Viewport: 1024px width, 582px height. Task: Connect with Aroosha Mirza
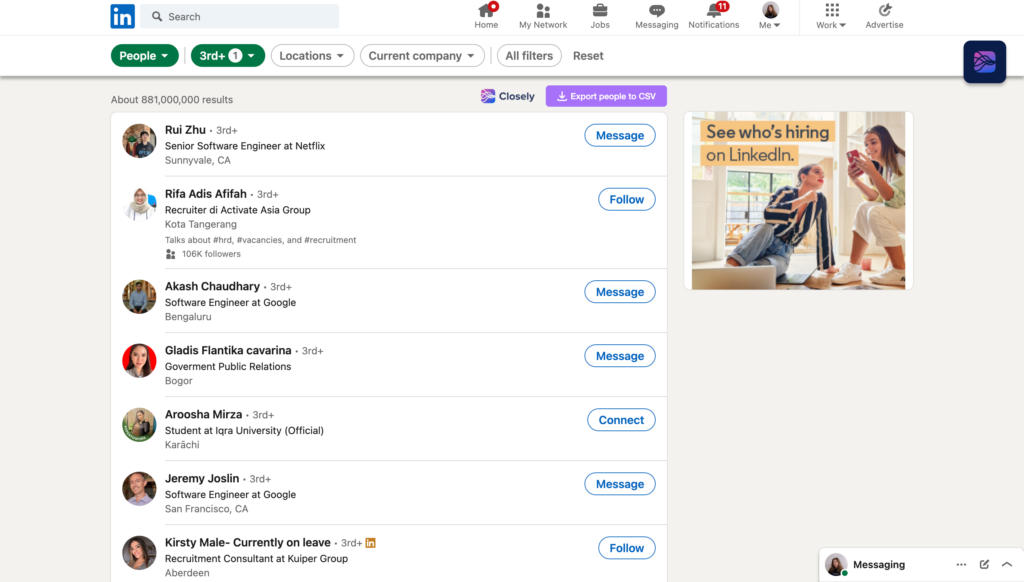(x=621, y=420)
